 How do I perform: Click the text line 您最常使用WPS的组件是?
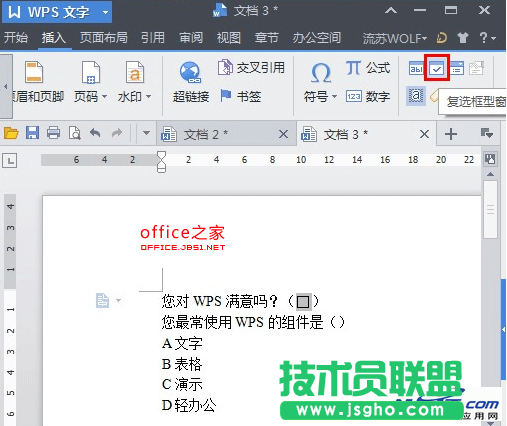pyautogui.click(x=253, y=322)
